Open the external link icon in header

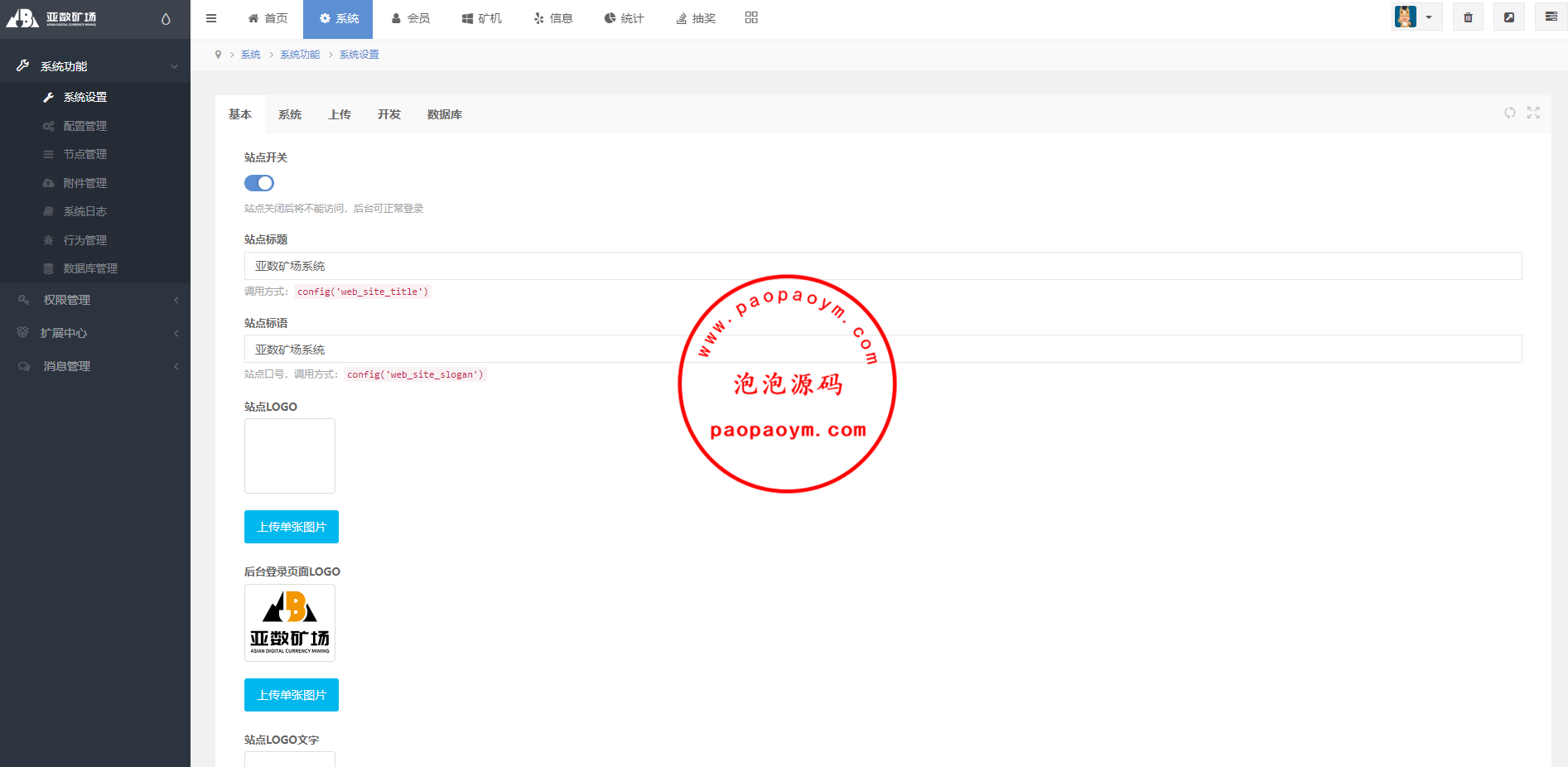pos(1509,17)
